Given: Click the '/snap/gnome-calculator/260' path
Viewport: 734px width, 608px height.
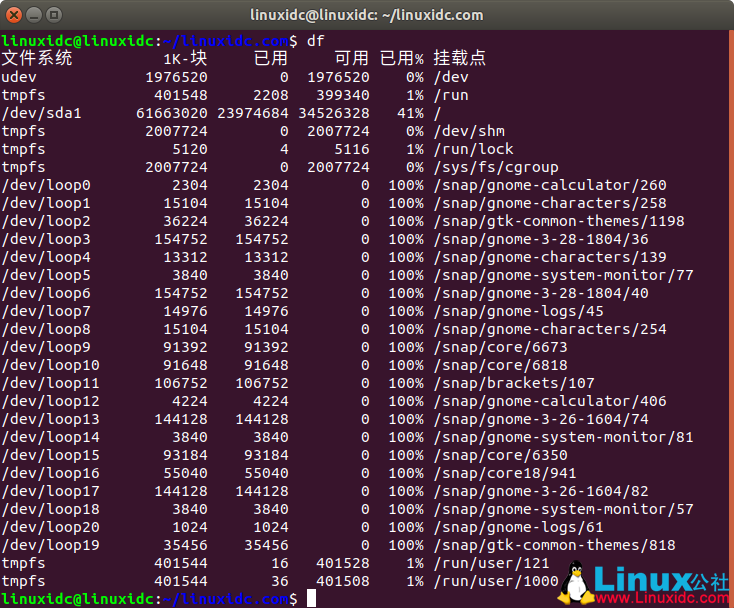Looking at the screenshot, I should point(550,185).
